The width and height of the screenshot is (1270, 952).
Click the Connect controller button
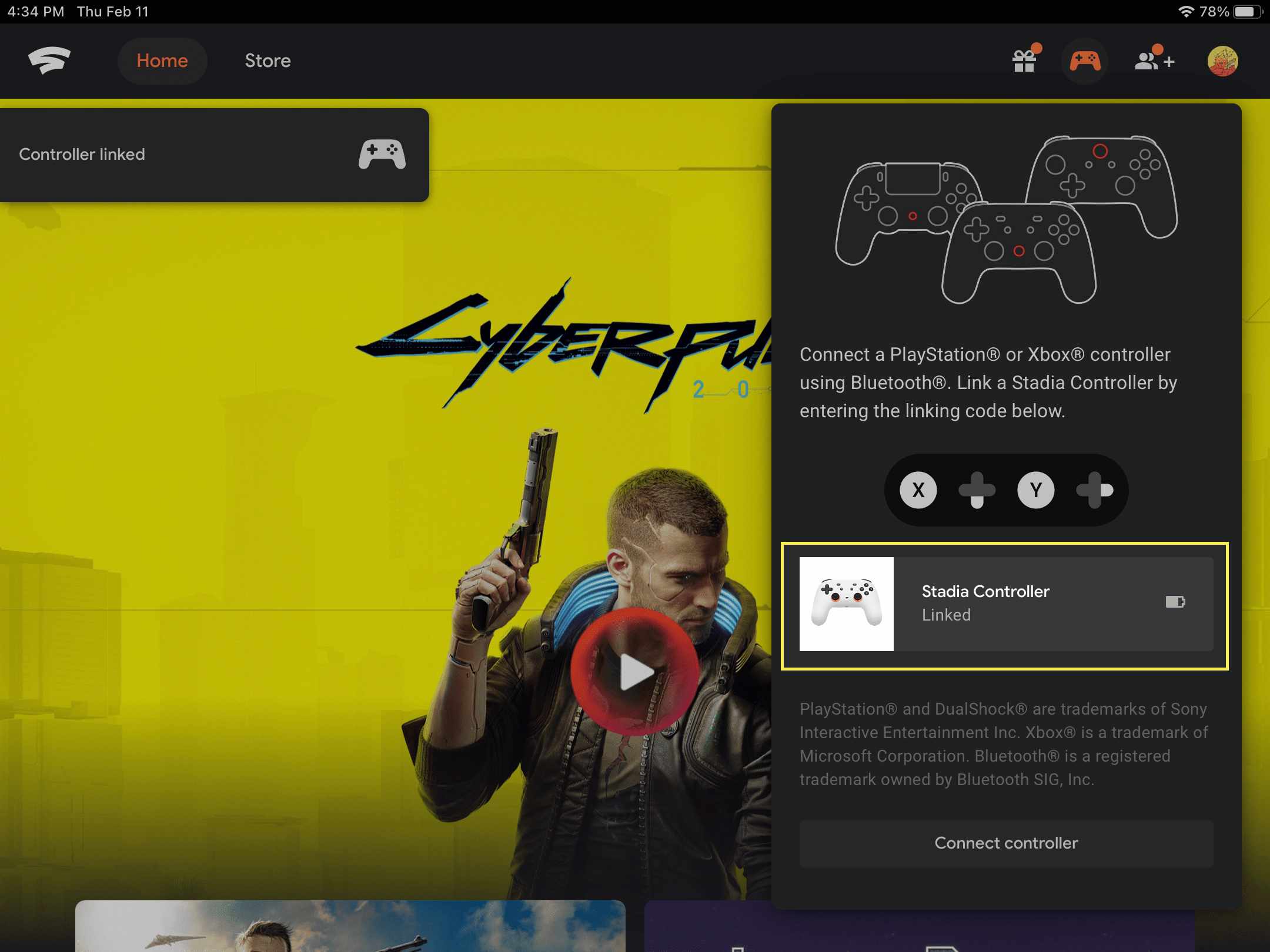tap(1006, 843)
